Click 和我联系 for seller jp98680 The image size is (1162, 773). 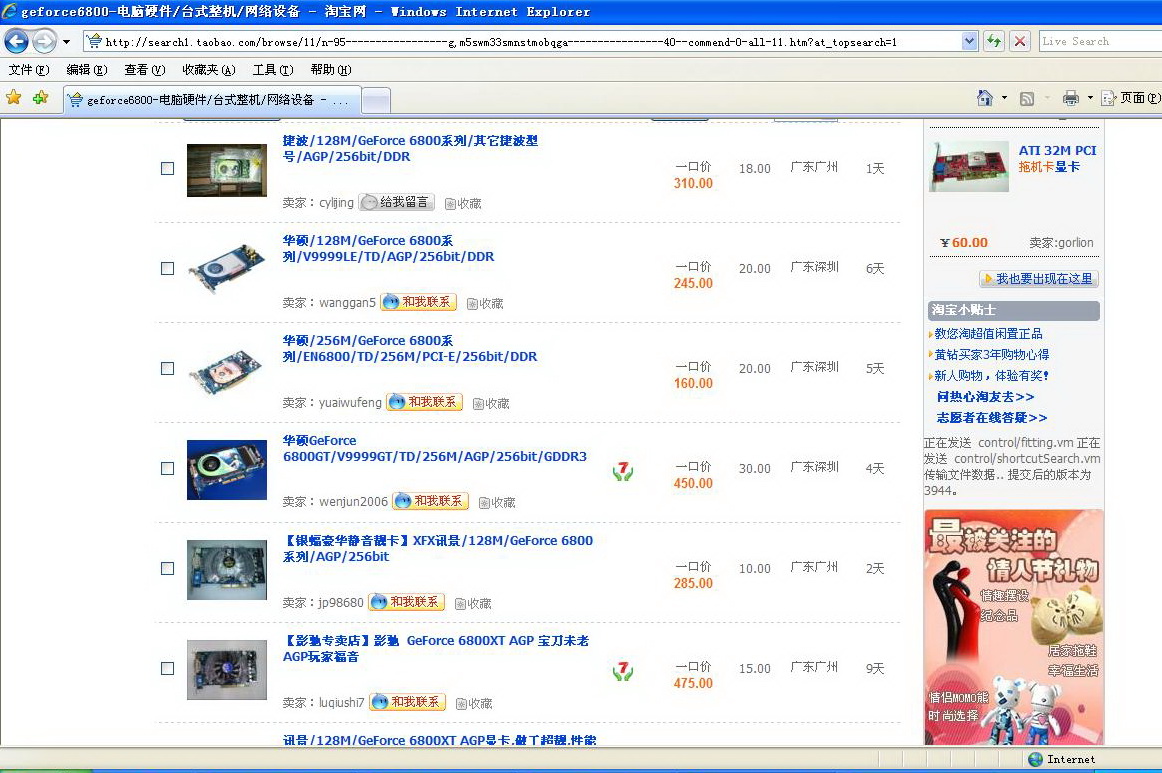(x=407, y=603)
